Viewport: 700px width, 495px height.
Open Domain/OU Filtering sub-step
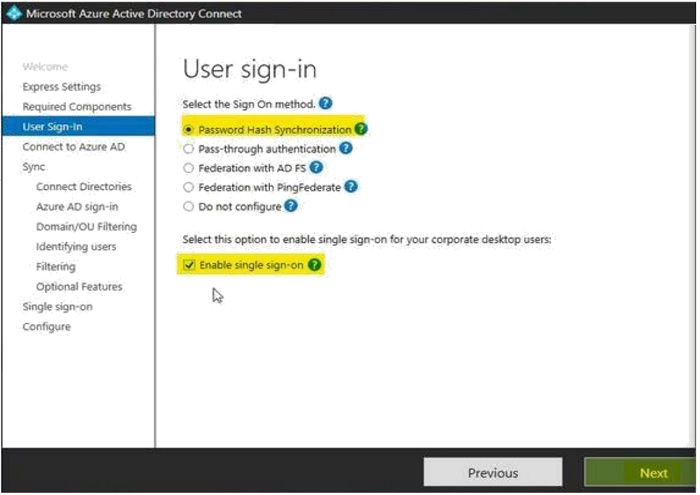(87, 227)
